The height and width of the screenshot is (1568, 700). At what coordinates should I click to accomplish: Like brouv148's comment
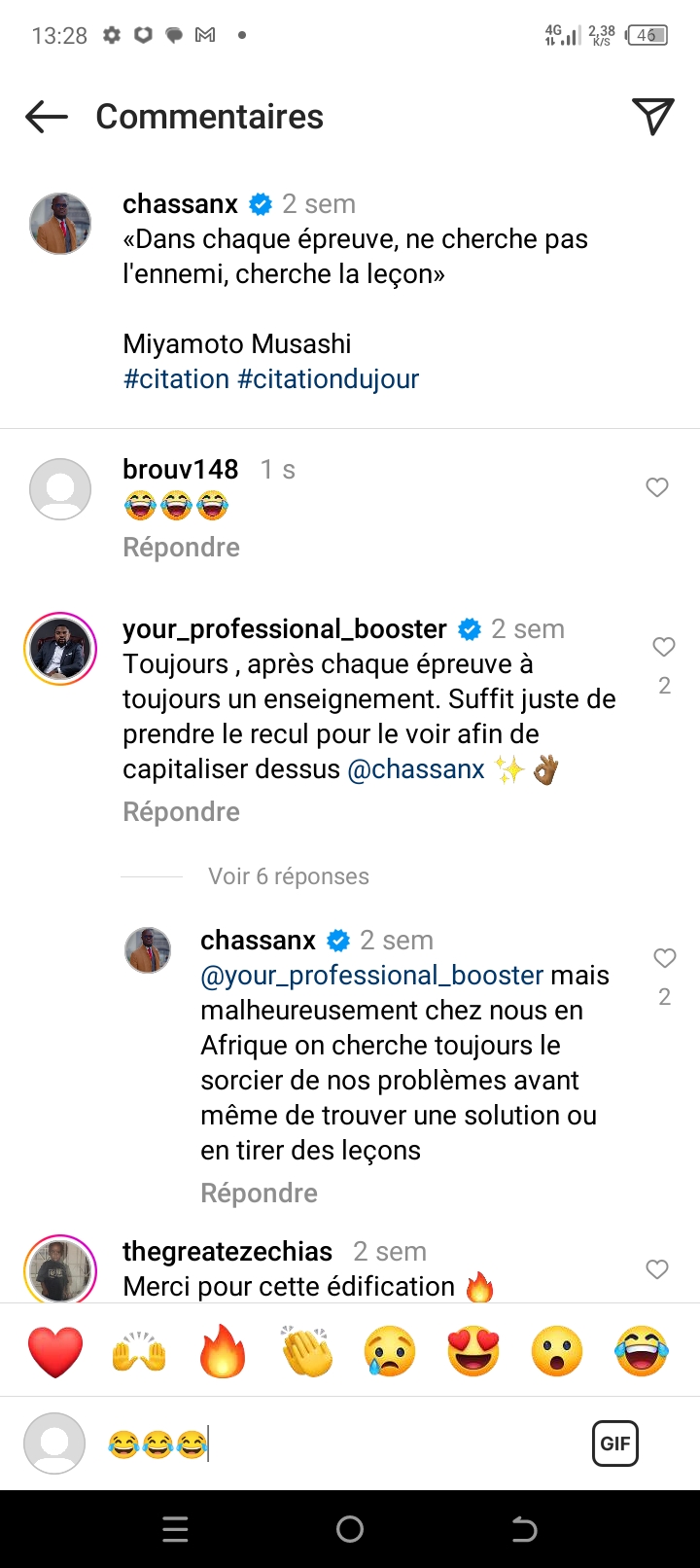pyautogui.click(x=657, y=487)
